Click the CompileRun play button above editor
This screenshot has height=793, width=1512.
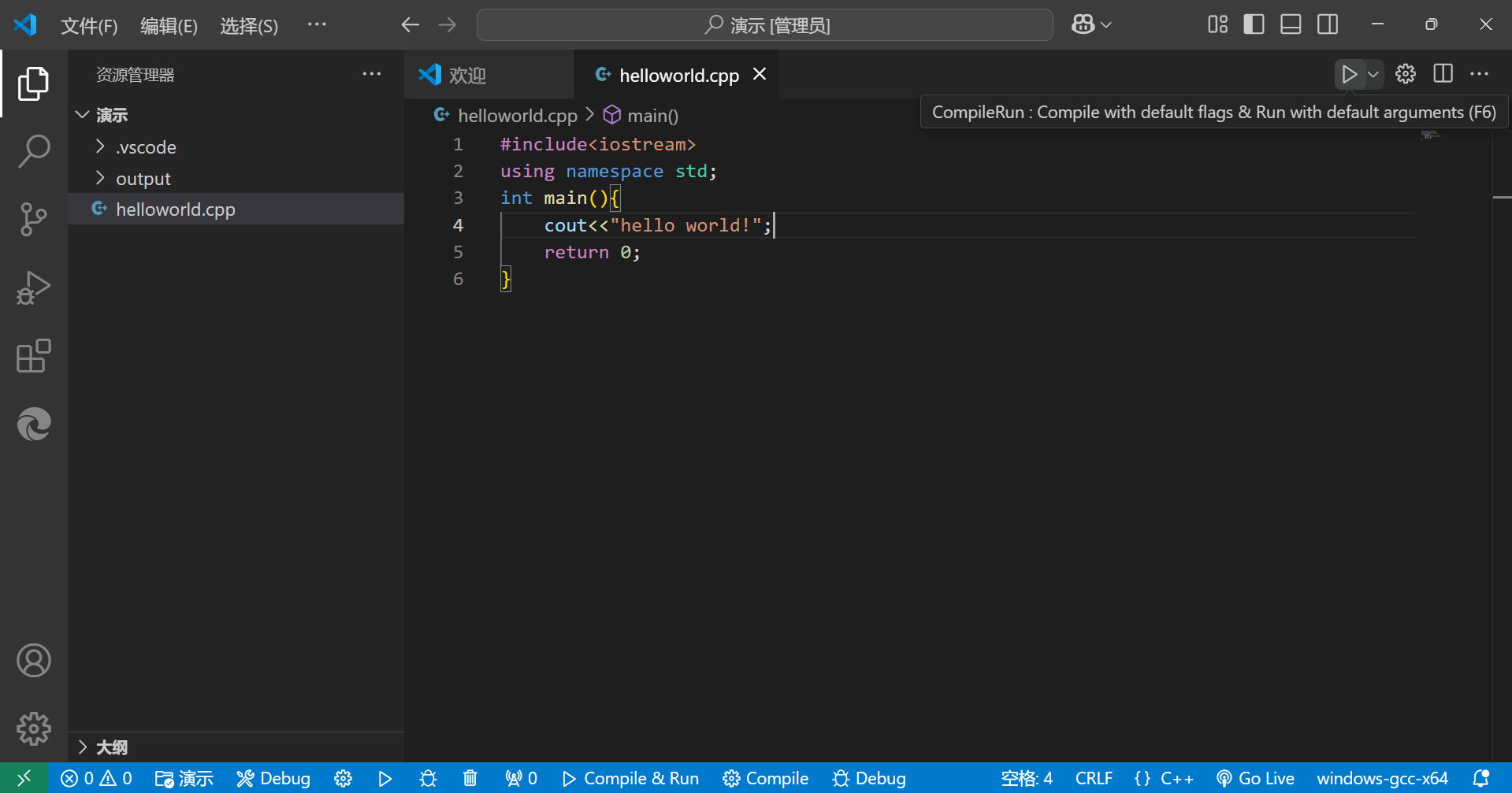coord(1348,74)
